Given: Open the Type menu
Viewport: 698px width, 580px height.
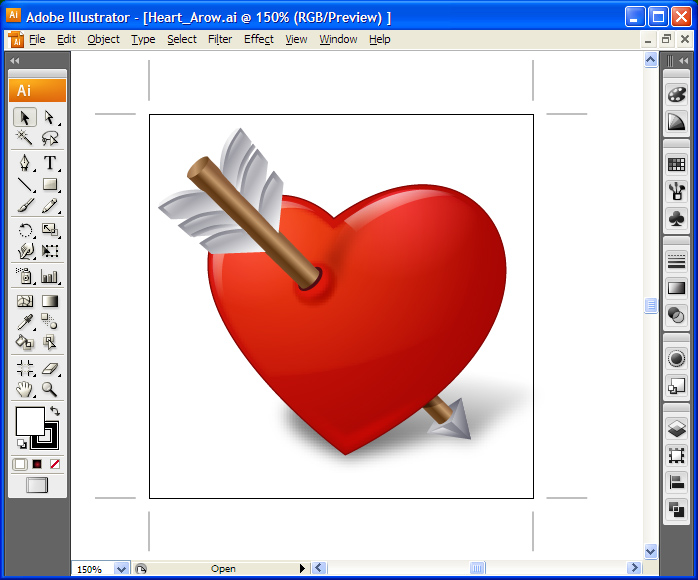Looking at the screenshot, I should (143, 39).
